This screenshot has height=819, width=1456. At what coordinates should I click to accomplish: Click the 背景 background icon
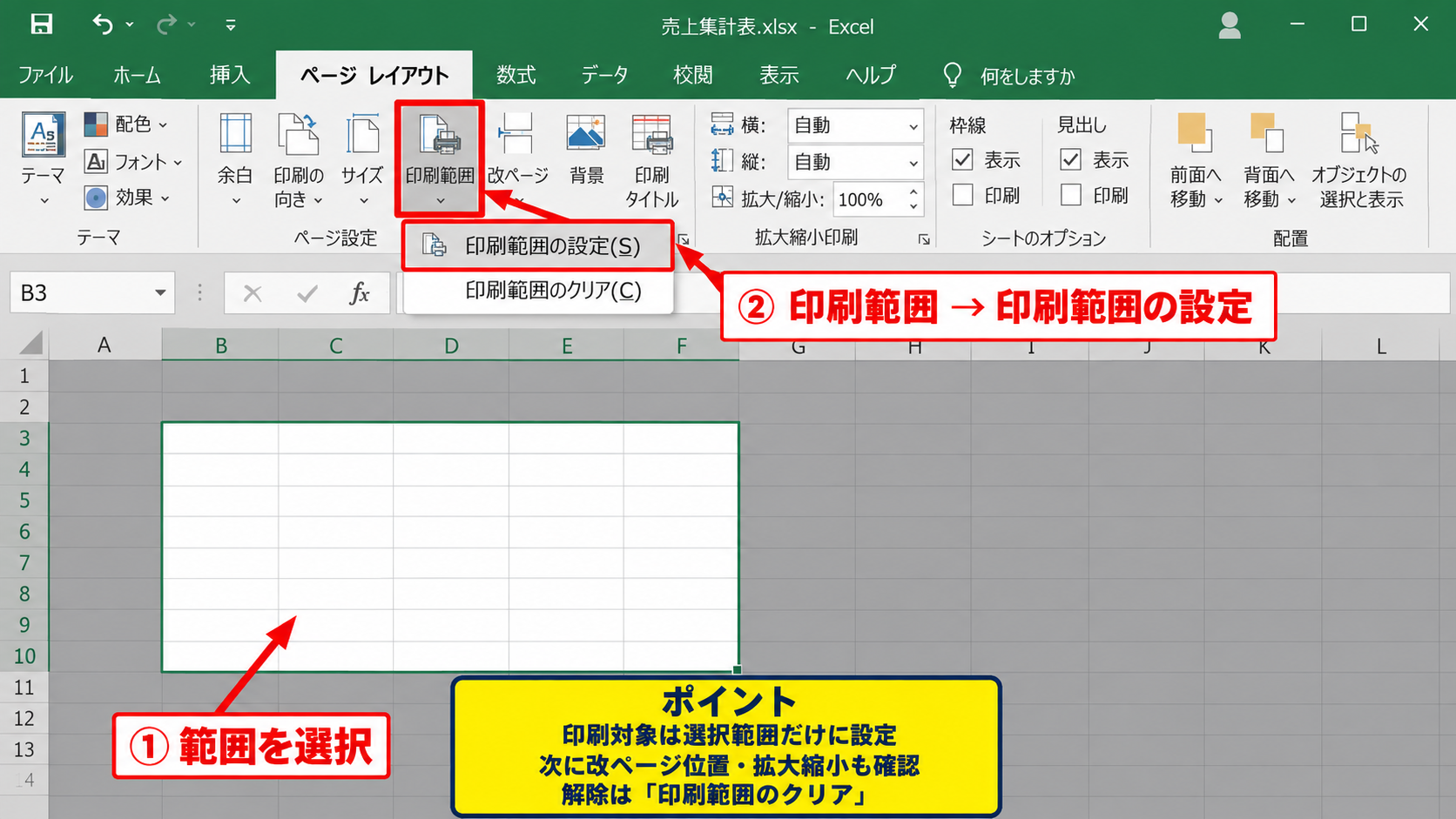(x=586, y=134)
